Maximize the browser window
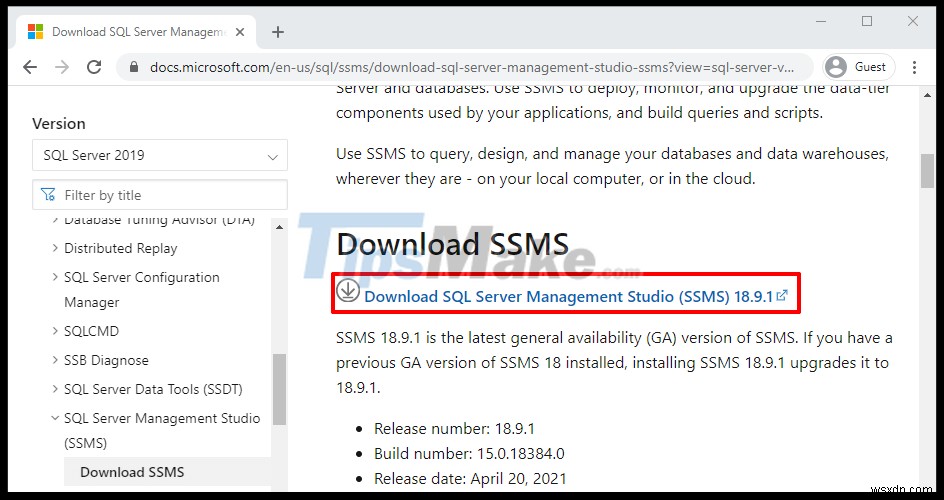 [x=867, y=22]
